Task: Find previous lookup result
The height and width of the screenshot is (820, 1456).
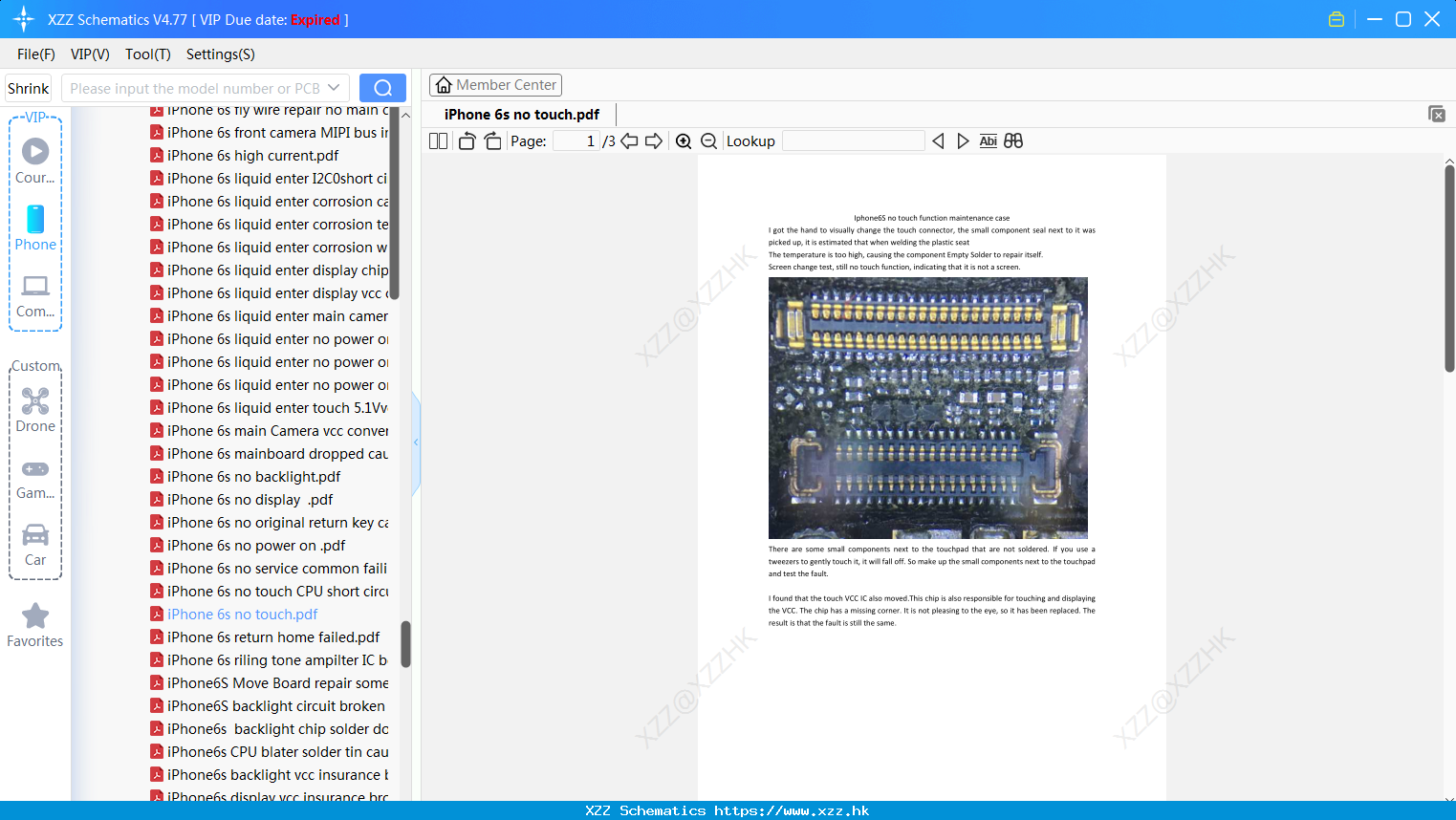Action: 938,141
